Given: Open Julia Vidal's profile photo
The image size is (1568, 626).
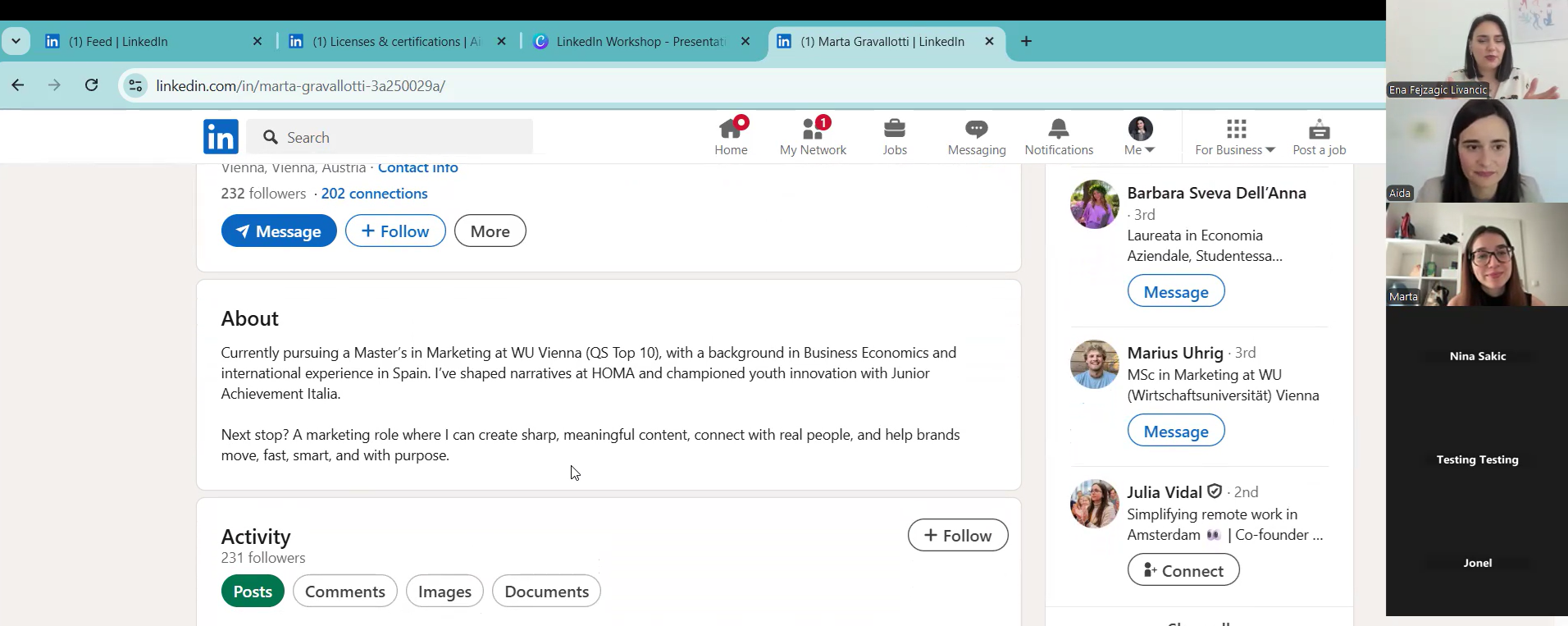Looking at the screenshot, I should point(1095,504).
